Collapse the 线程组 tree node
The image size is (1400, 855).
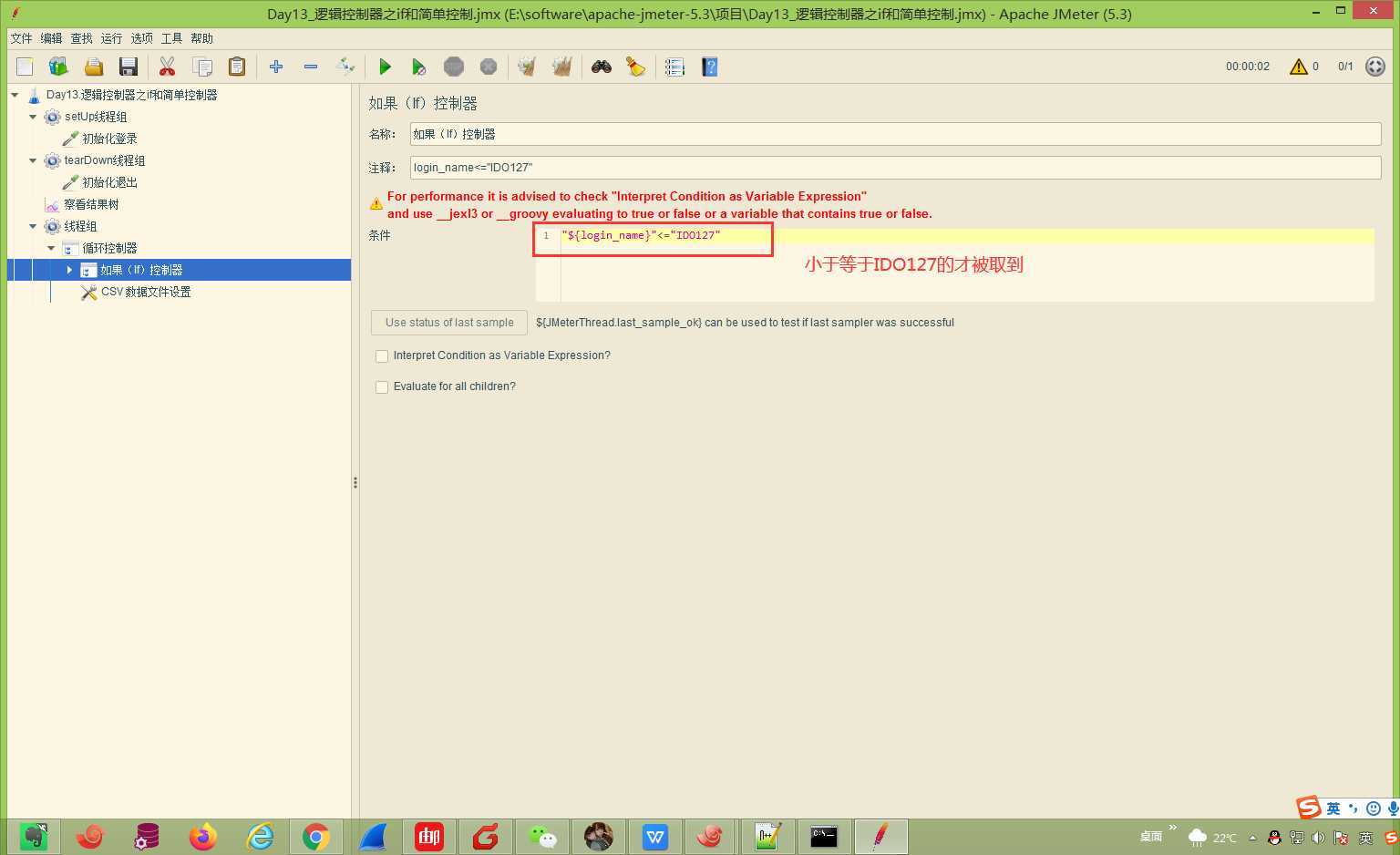pyautogui.click(x=34, y=226)
